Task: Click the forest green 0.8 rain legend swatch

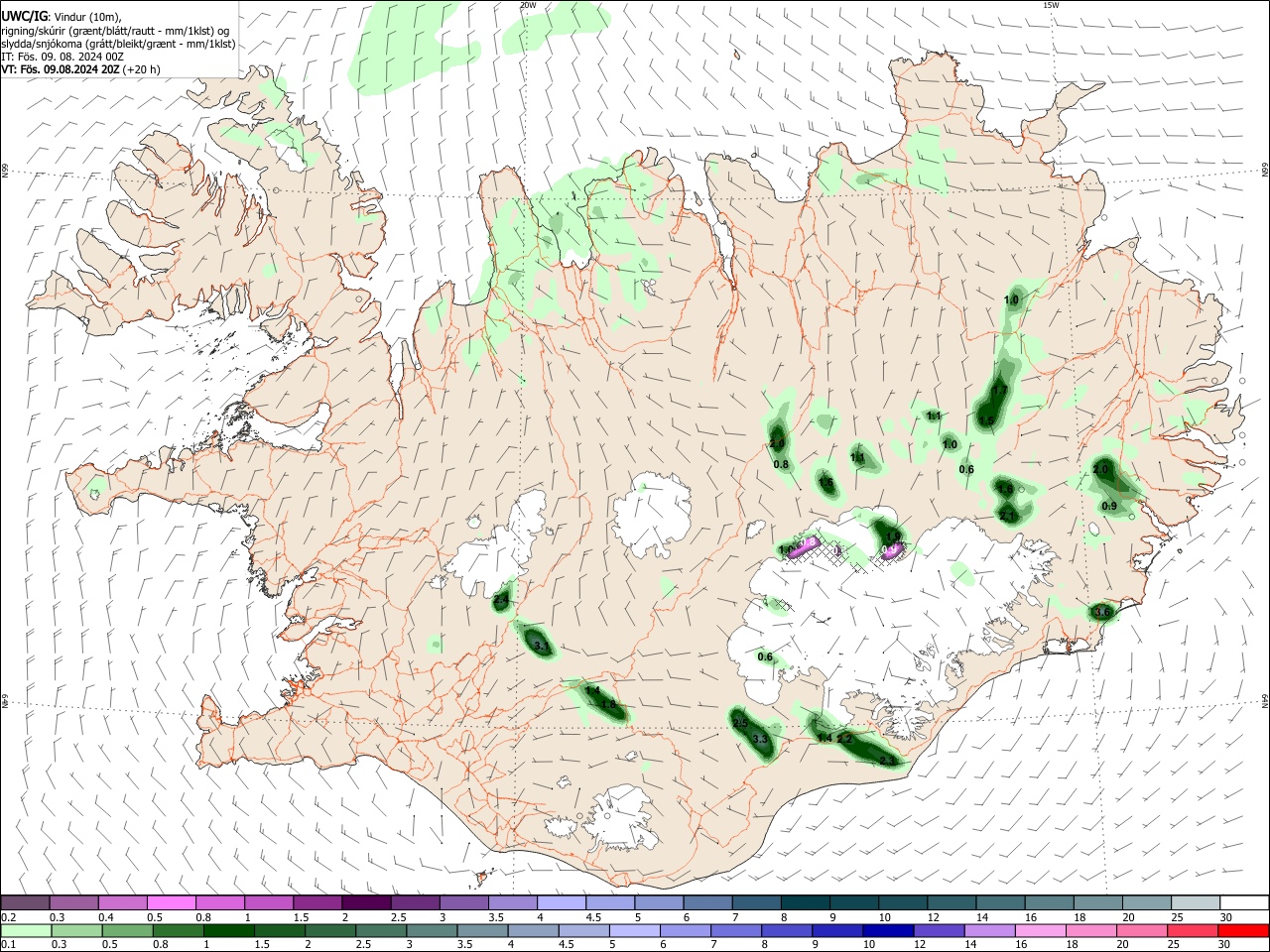Action: 178,930
